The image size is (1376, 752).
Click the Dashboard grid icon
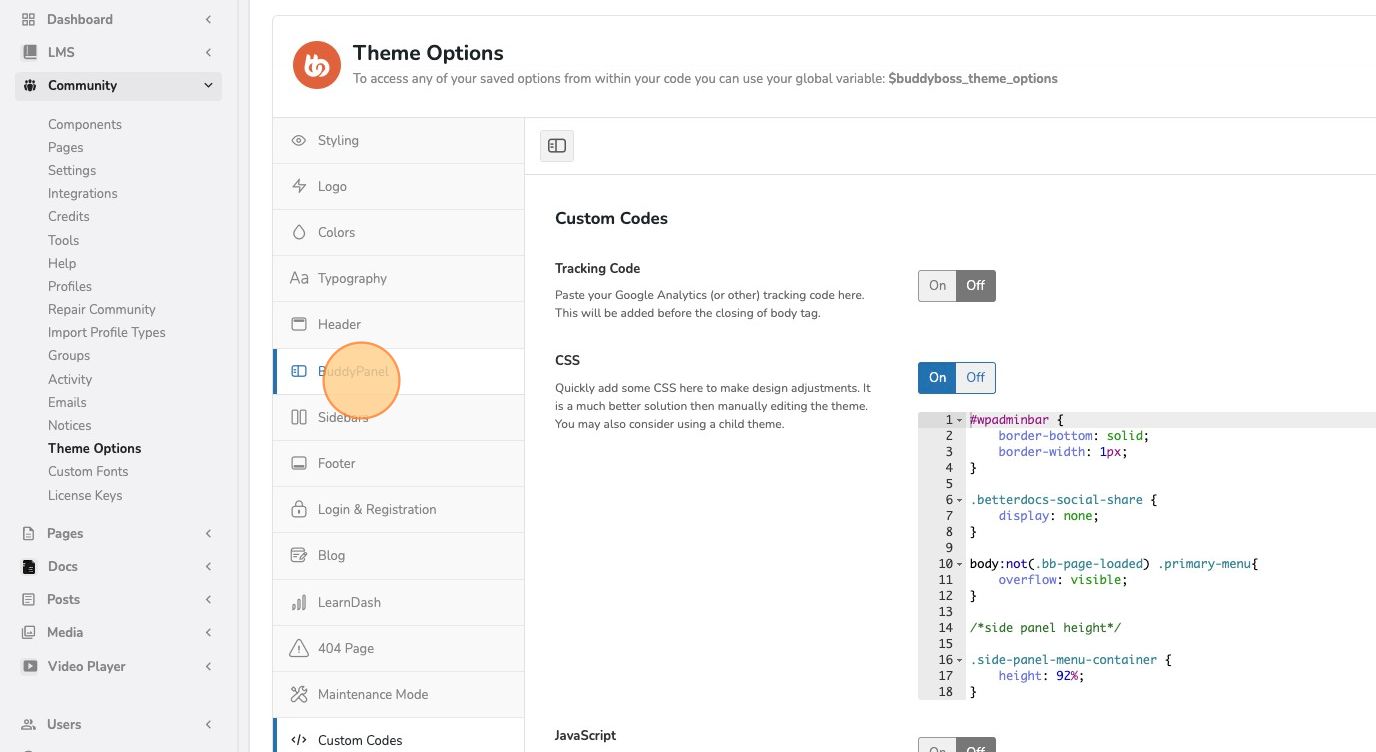(28, 19)
